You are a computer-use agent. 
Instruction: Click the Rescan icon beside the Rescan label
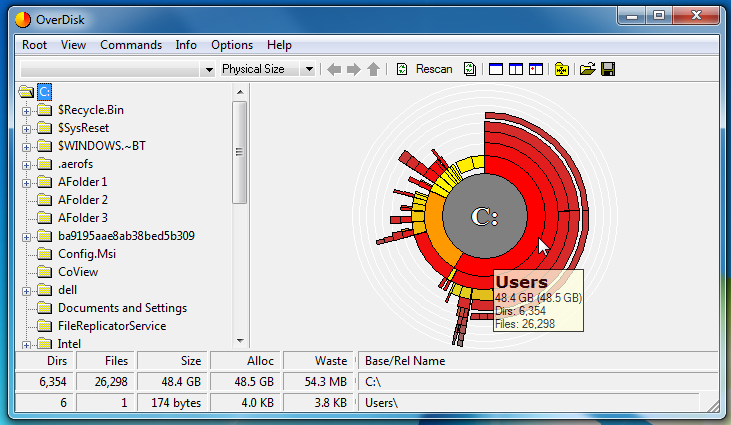402,69
